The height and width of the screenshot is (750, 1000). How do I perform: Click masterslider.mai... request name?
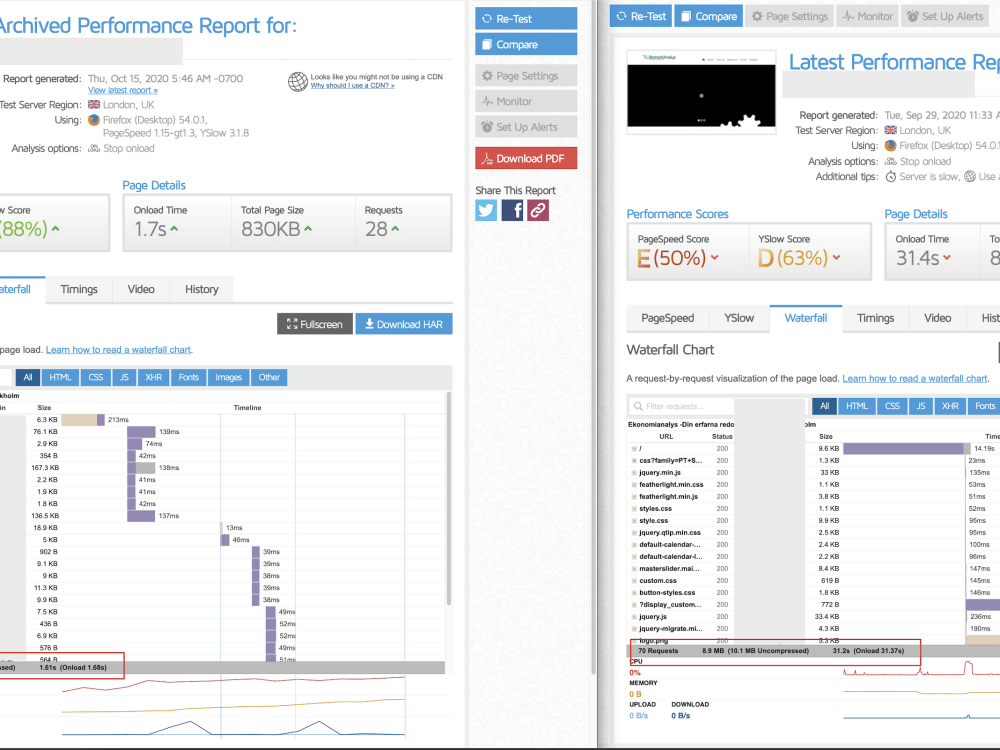pyautogui.click(x=669, y=569)
